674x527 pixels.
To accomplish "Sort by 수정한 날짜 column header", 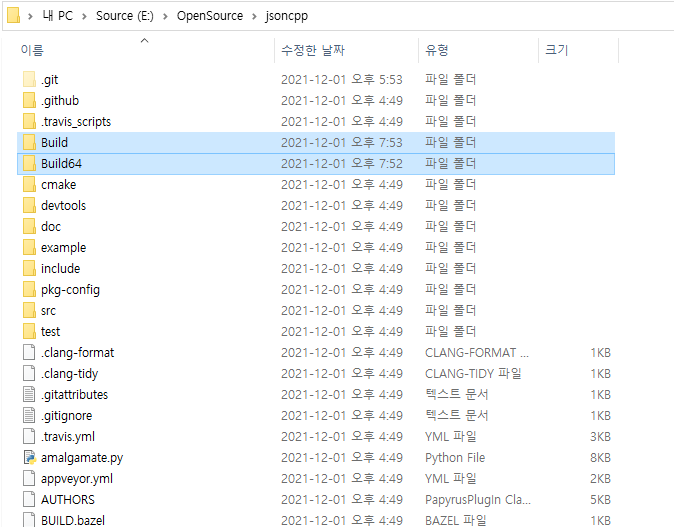I will 313,50.
